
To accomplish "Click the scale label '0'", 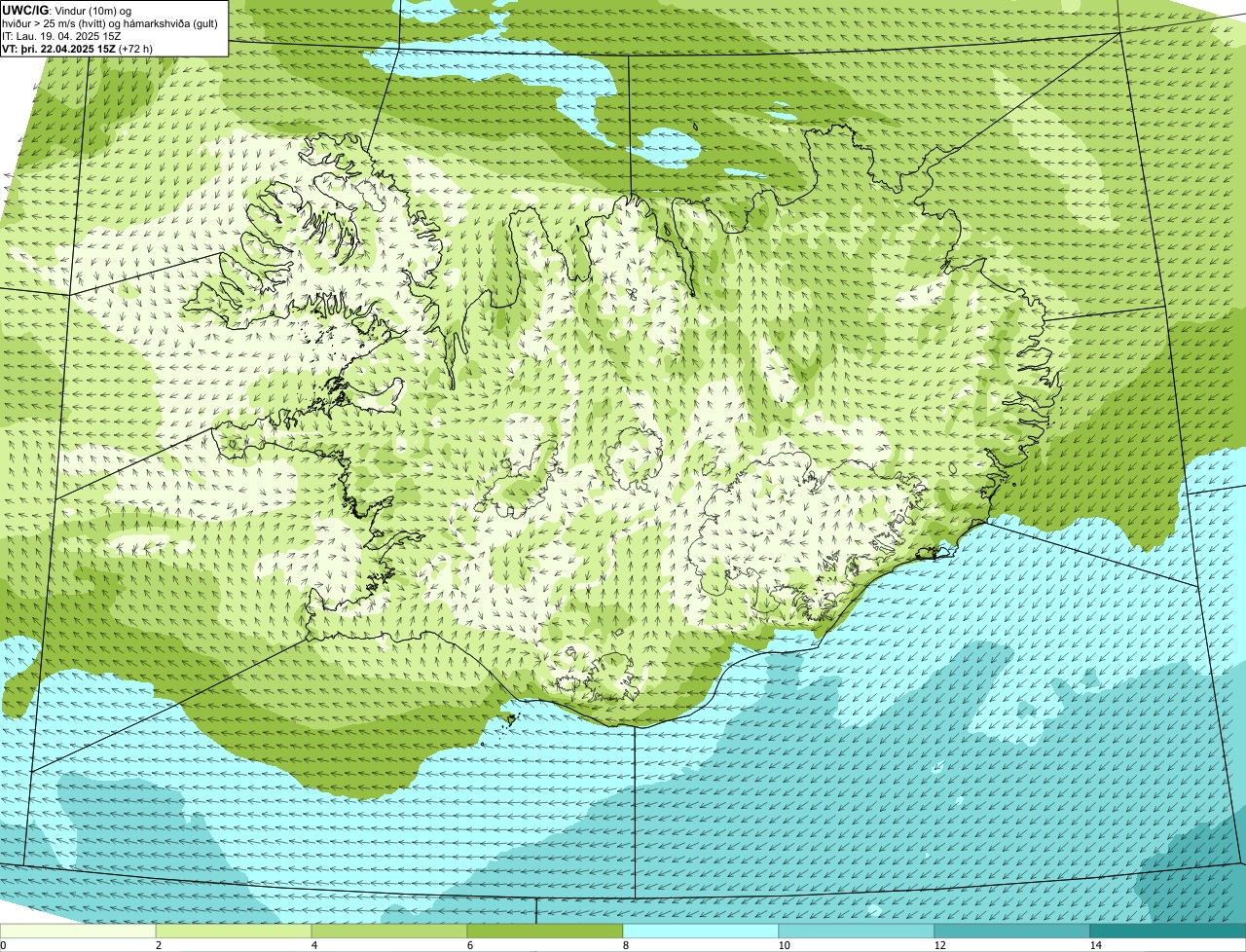I will [4, 945].
